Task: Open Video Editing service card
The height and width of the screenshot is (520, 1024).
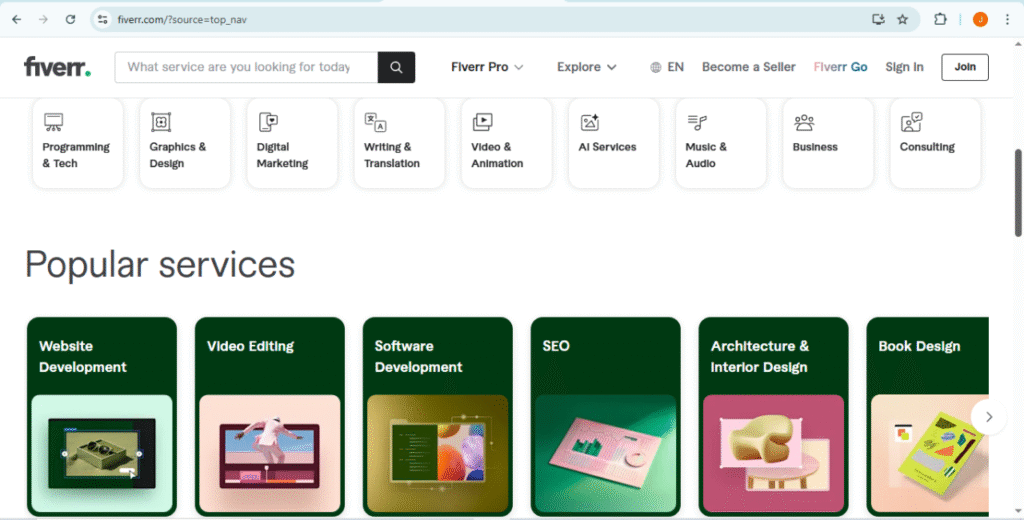Action: 270,417
